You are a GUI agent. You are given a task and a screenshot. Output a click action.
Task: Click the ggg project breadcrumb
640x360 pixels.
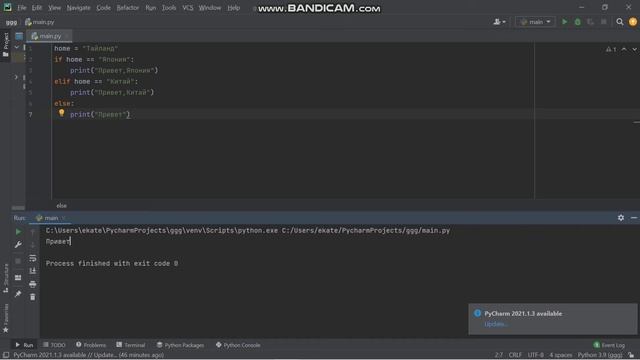pos(11,22)
